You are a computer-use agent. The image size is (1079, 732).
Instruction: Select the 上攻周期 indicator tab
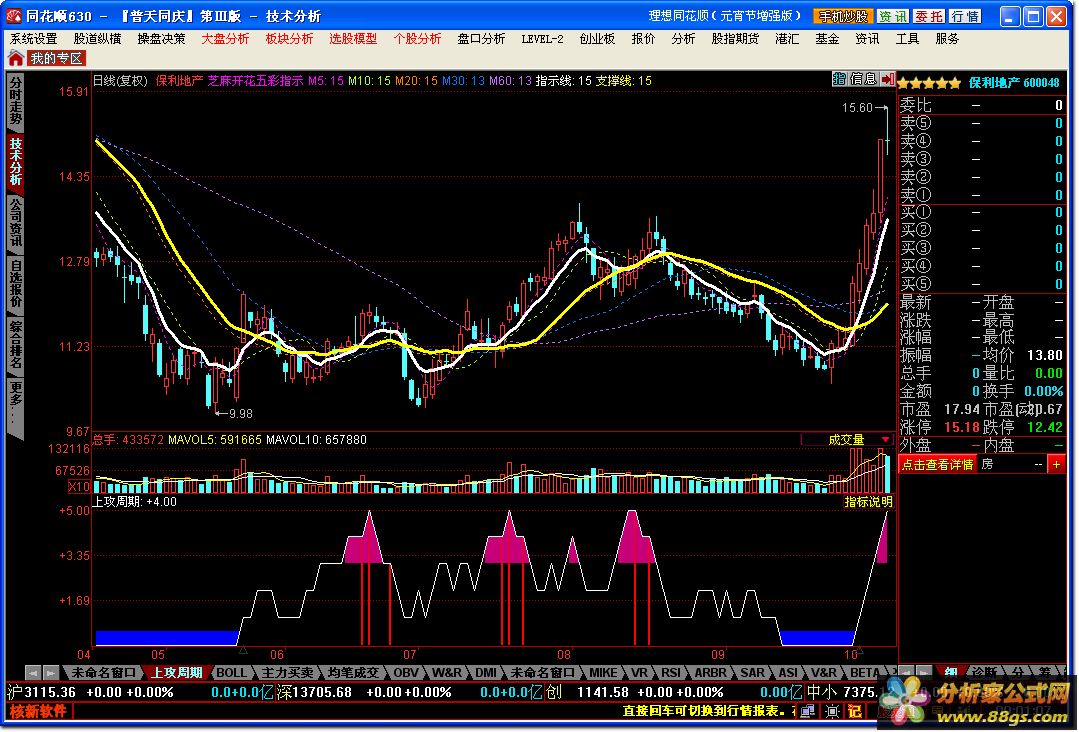point(177,673)
